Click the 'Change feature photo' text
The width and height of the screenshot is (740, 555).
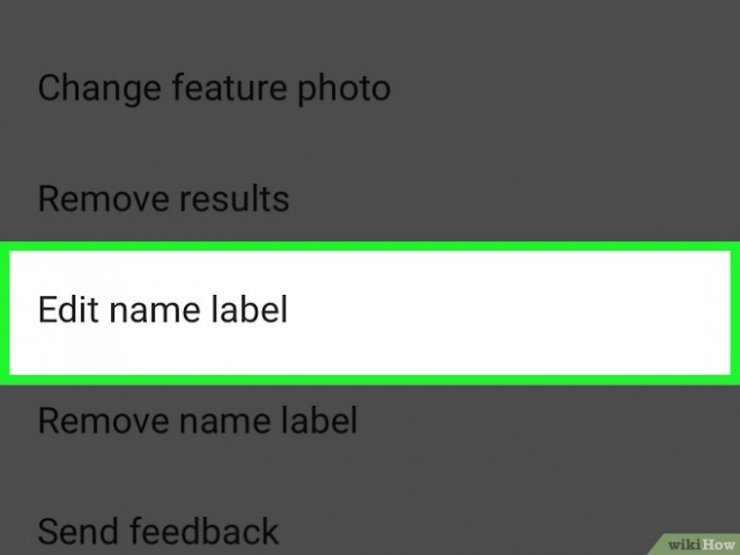coord(214,88)
